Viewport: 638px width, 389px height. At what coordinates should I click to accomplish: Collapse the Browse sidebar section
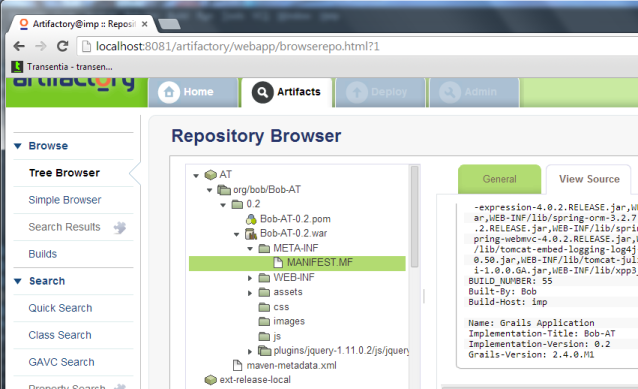tap(17, 146)
